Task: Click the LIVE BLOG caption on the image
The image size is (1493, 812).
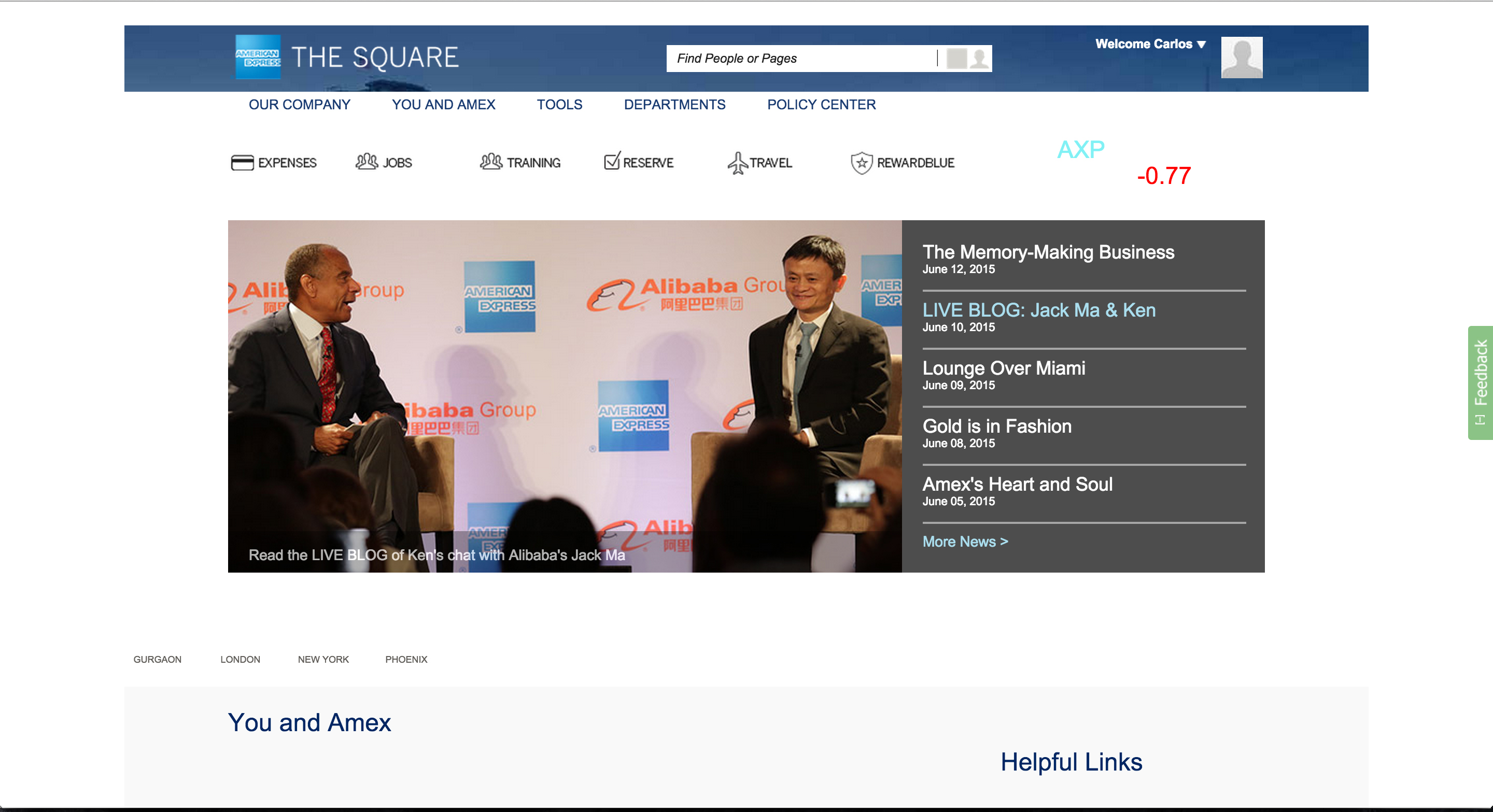Action: pos(437,555)
